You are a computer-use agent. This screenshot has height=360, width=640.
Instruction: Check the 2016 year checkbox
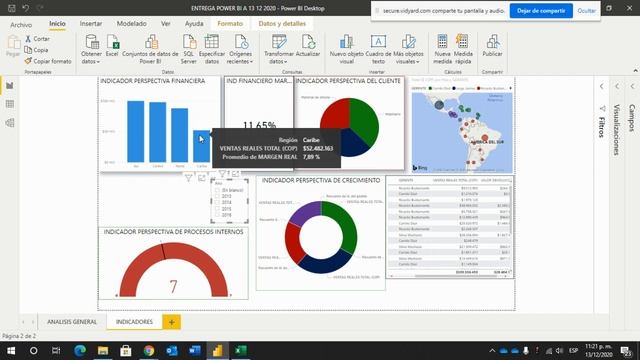pos(218,215)
